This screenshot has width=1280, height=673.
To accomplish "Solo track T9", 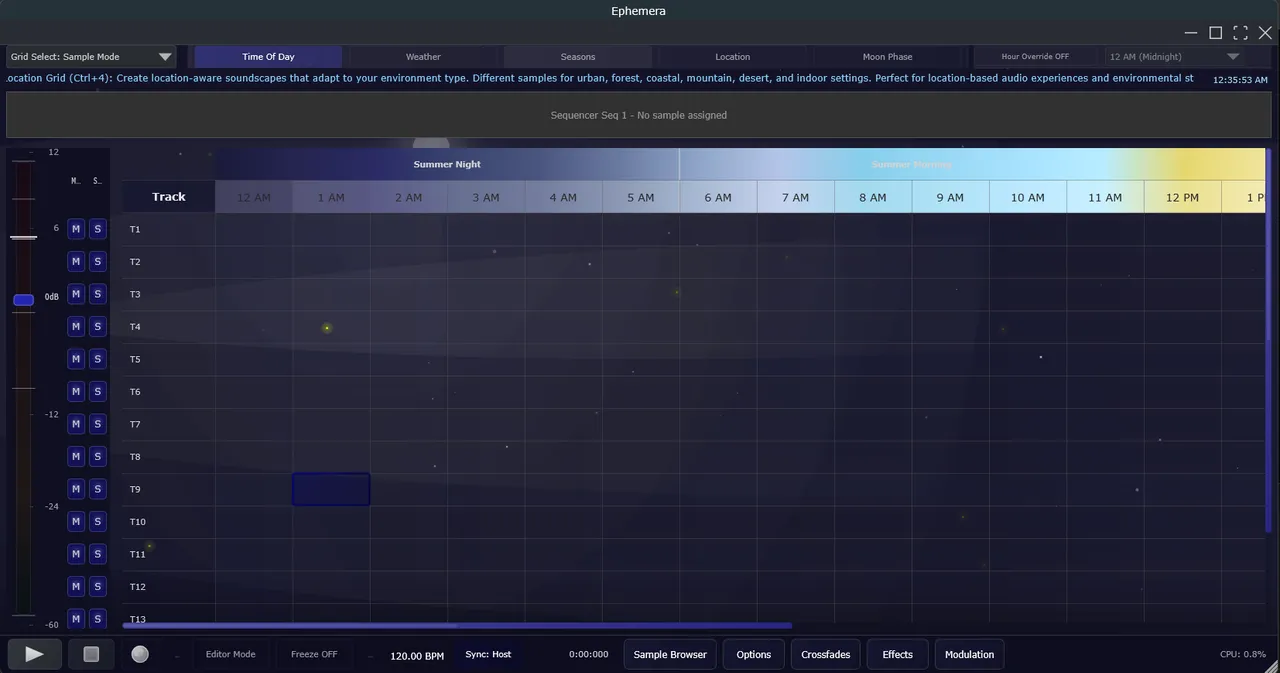I will 97,489.
